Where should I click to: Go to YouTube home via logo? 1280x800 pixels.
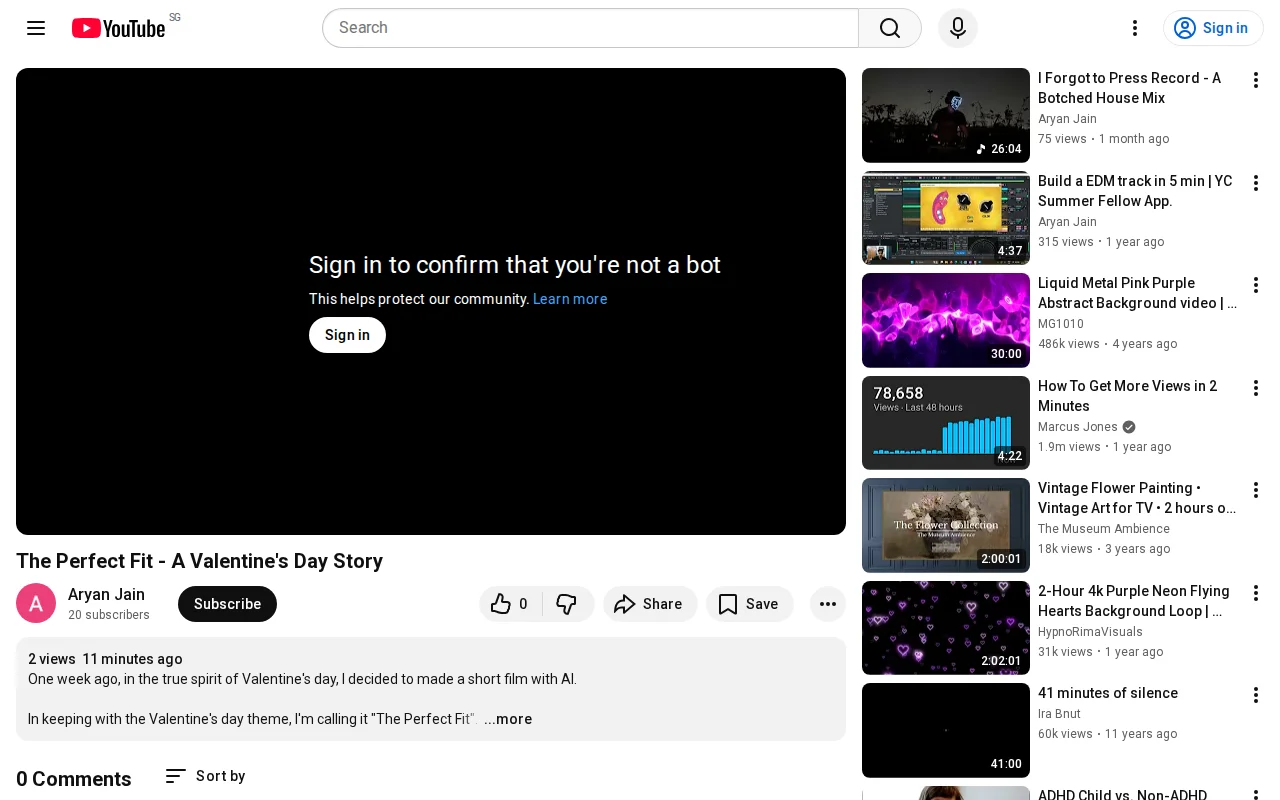pos(119,28)
